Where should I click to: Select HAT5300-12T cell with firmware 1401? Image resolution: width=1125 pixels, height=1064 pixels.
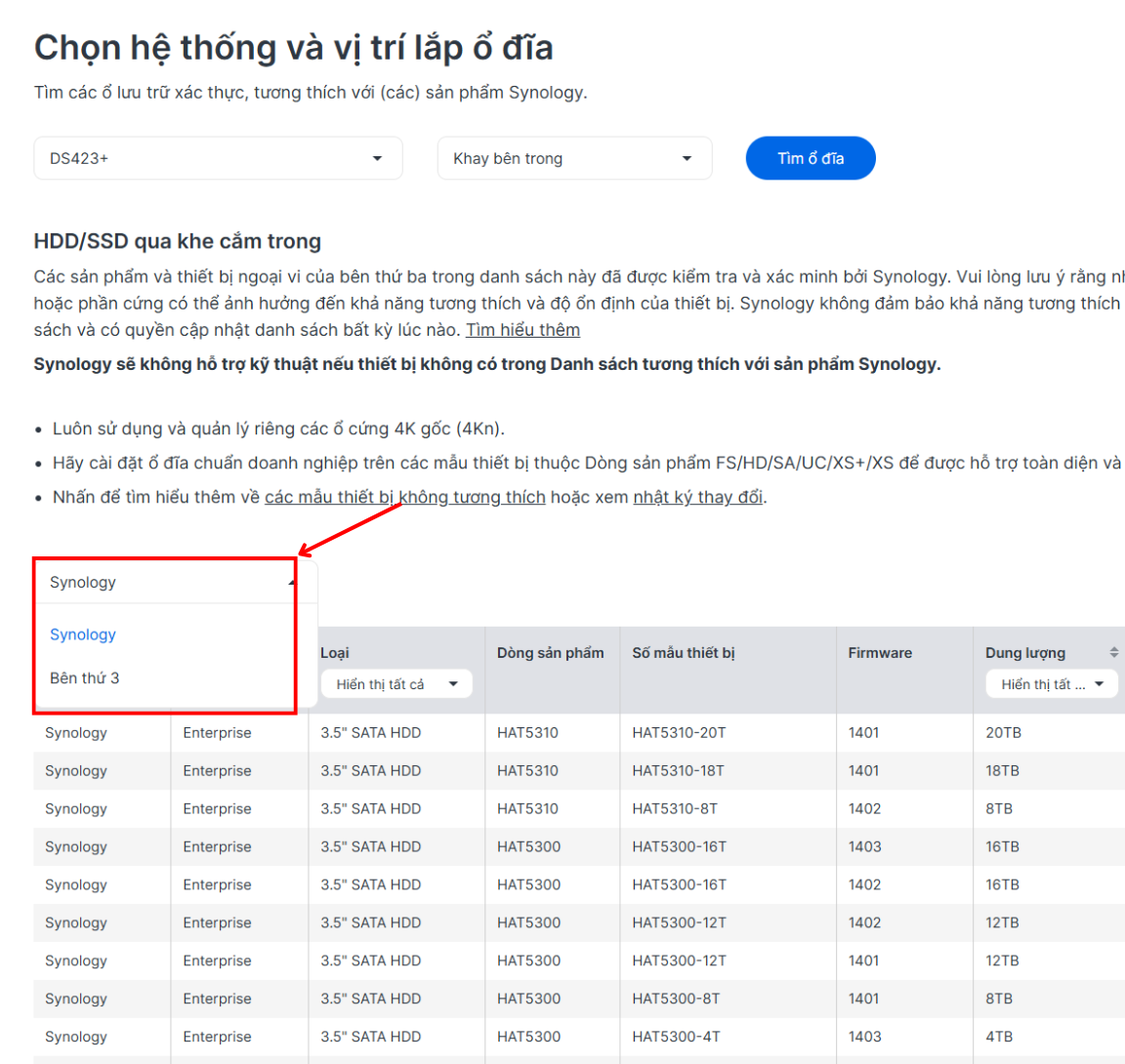coord(679,961)
